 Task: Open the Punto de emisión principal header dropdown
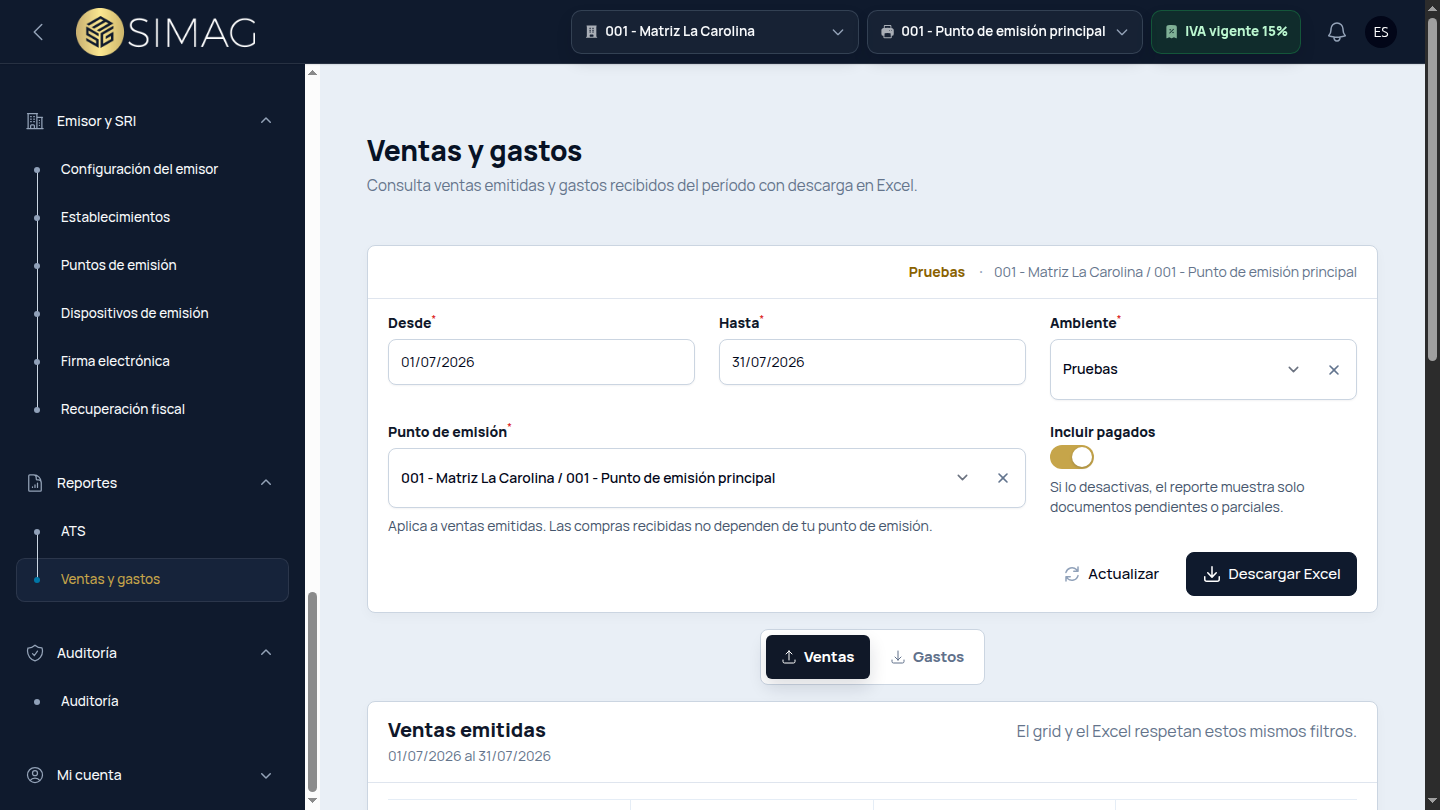pos(1005,32)
